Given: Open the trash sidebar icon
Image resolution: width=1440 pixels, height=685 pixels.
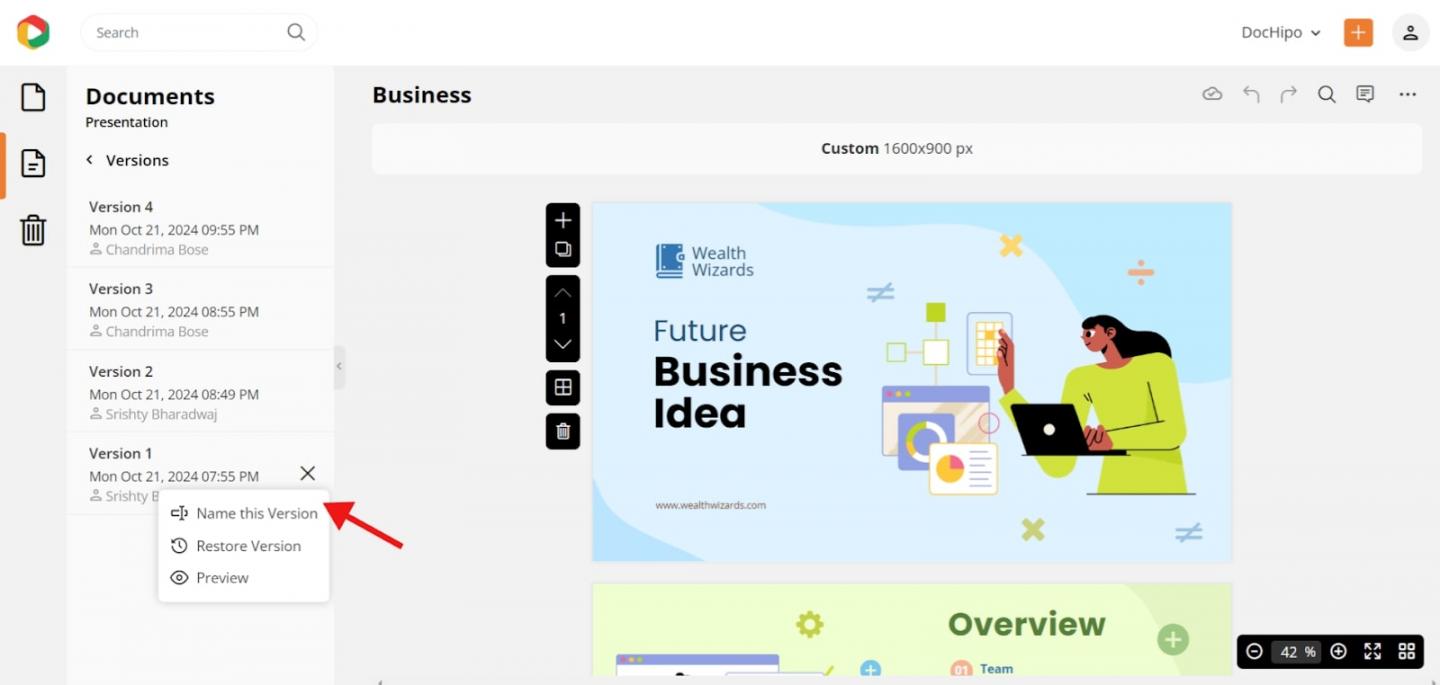Looking at the screenshot, I should coord(33,230).
